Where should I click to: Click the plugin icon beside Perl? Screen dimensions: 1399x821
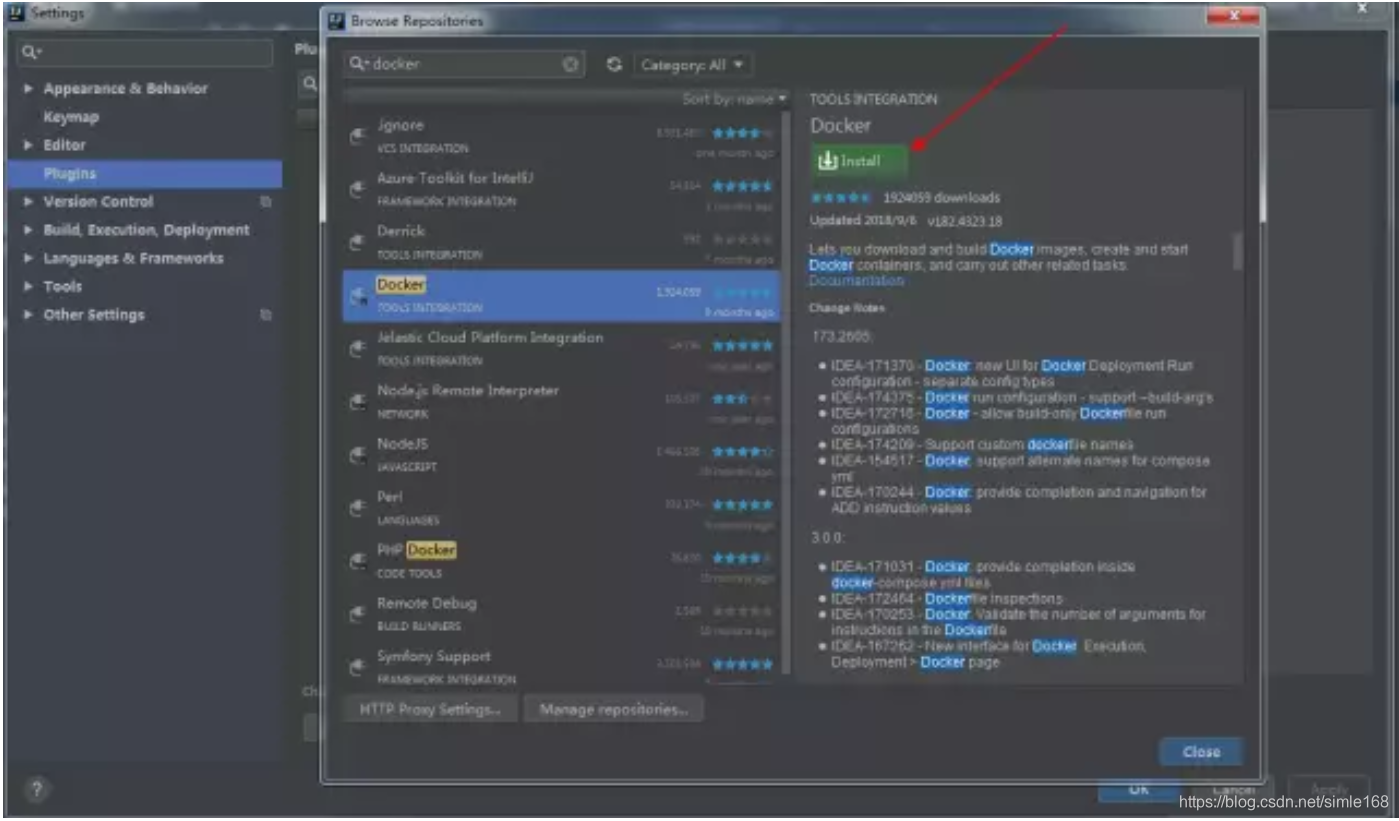point(357,508)
